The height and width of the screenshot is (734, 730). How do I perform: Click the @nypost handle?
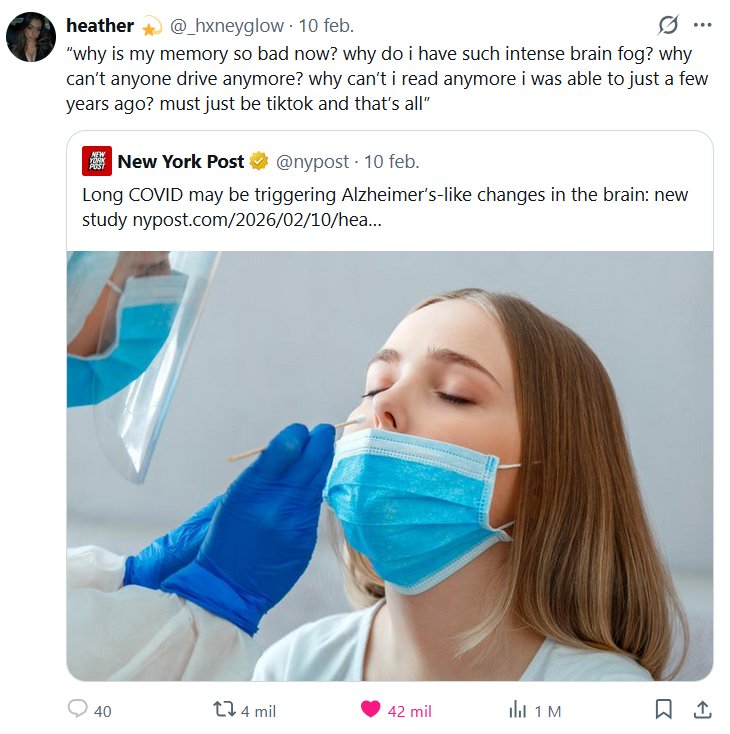pyautogui.click(x=312, y=162)
